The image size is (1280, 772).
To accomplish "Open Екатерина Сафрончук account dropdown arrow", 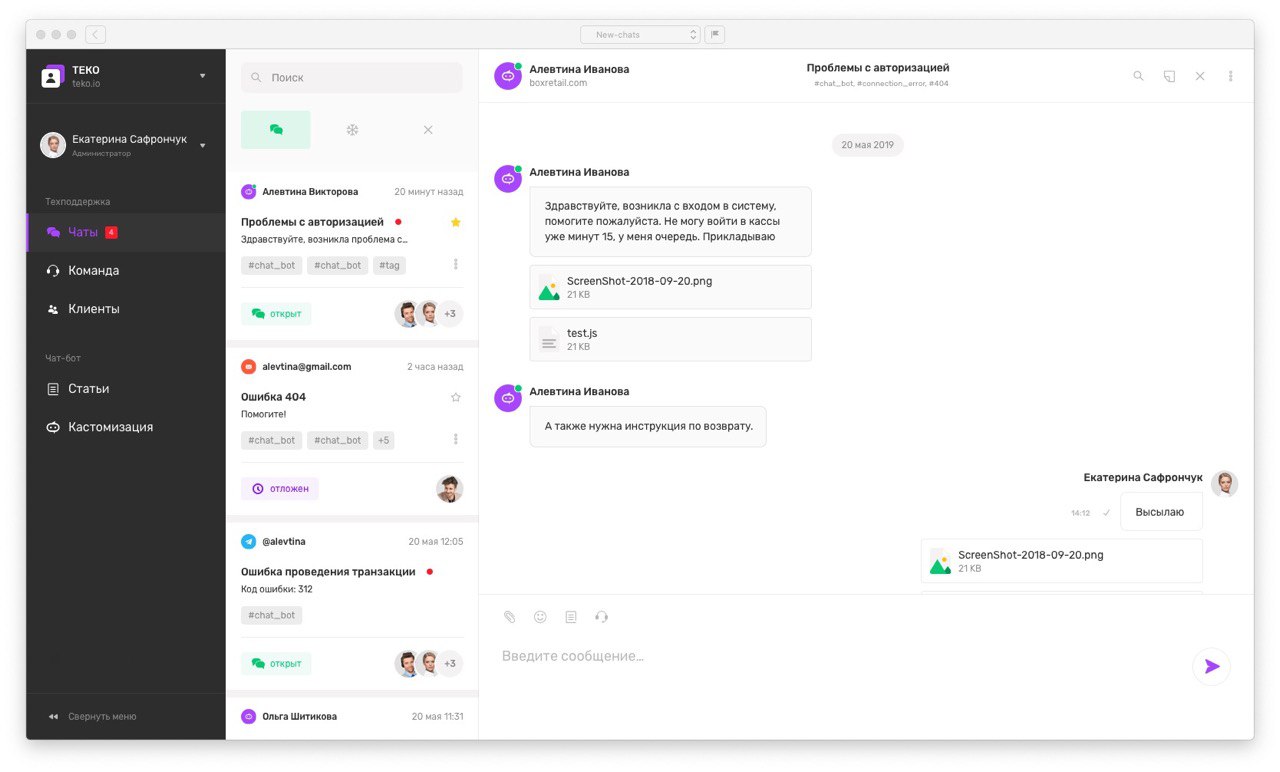I will click(202, 145).
